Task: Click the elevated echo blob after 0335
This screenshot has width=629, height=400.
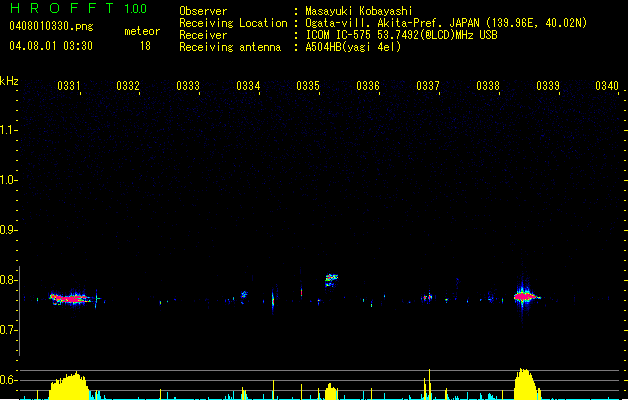Action: pos(331,280)
